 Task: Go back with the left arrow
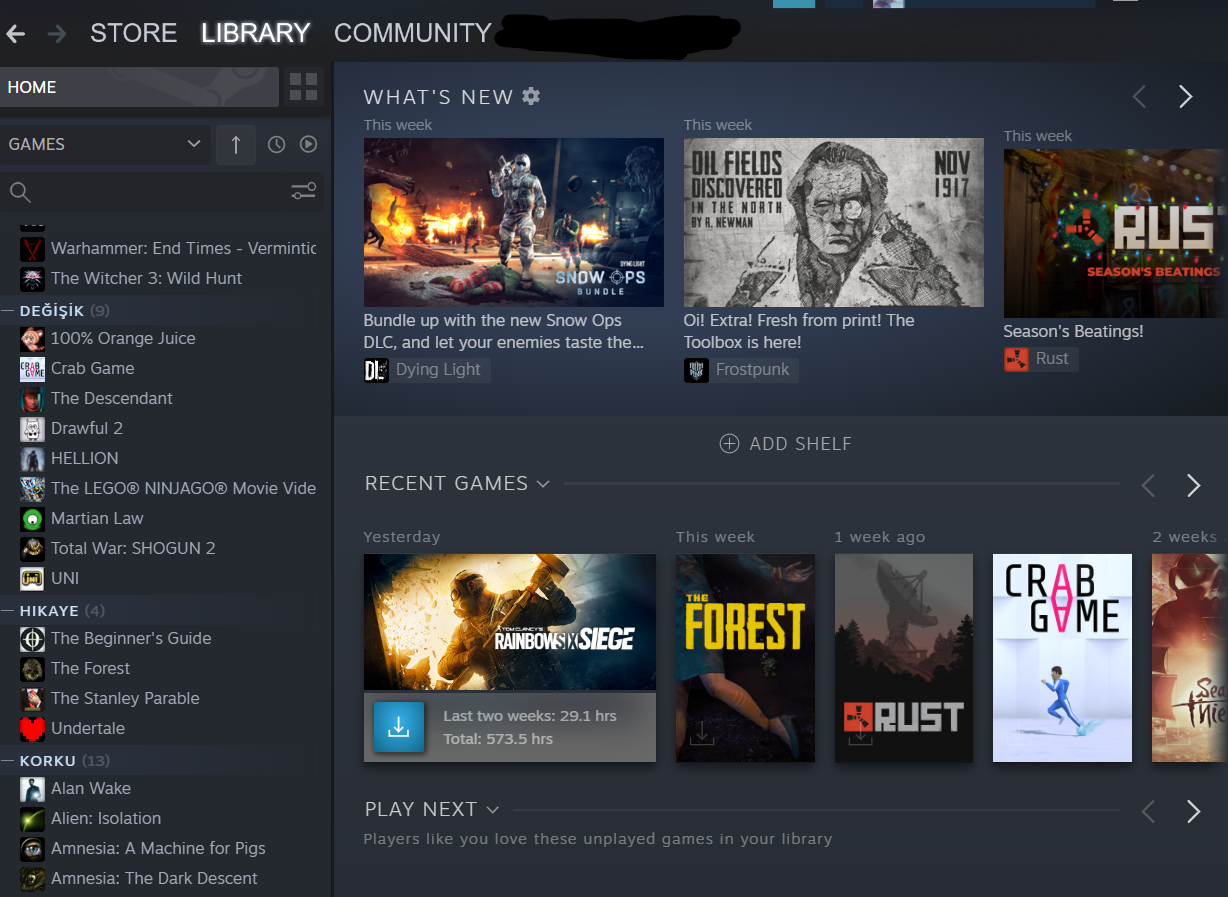tap(15, 34)
